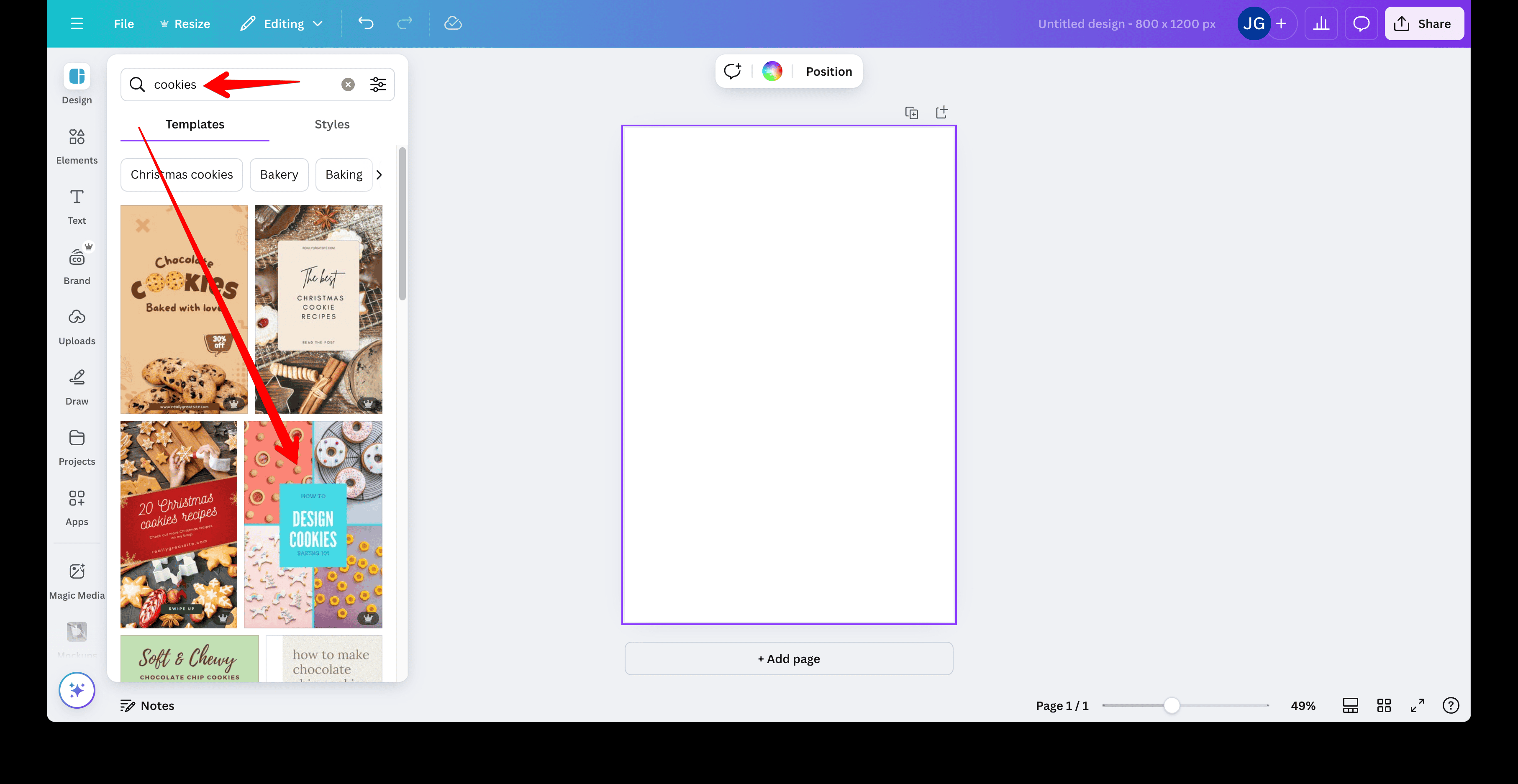1518x784 pixels.
Task: Open the Projects panel
Action: click(x=77, y=448)
